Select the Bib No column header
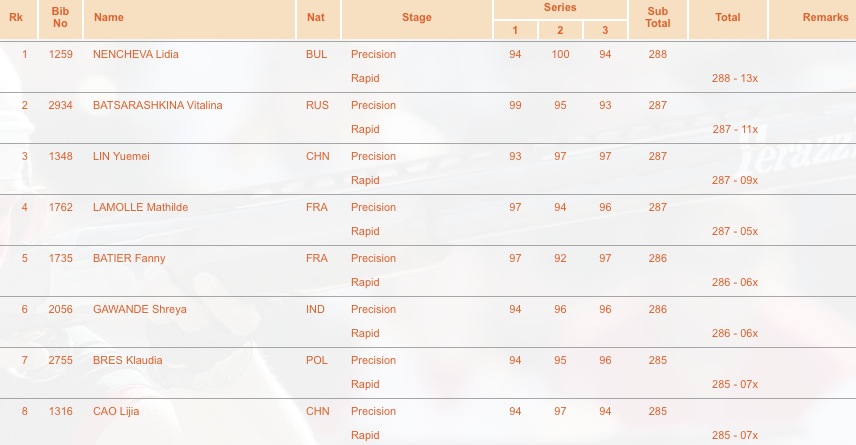856x445 pixels. pos(60,17)
